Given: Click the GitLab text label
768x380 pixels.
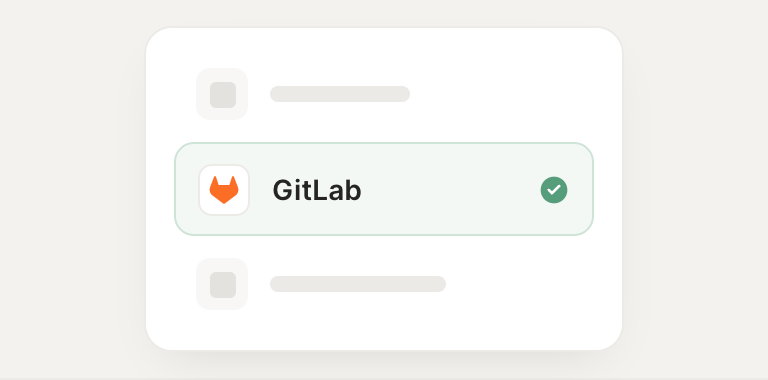Looking at the screenshot, I should point(317,190).
